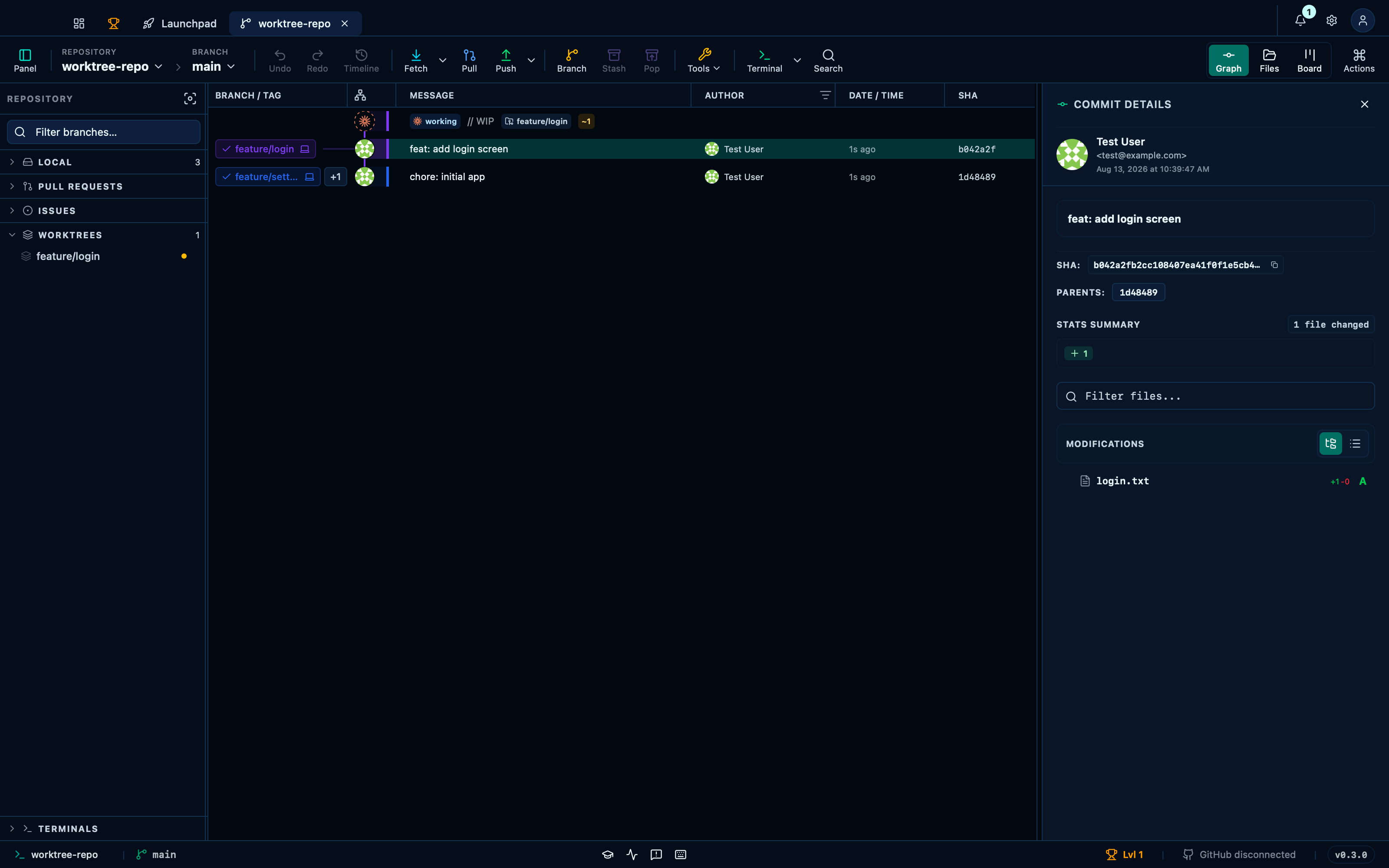Click the working WIP badge
Viewport: 1389px width, 868px height.
pos(435,121)
